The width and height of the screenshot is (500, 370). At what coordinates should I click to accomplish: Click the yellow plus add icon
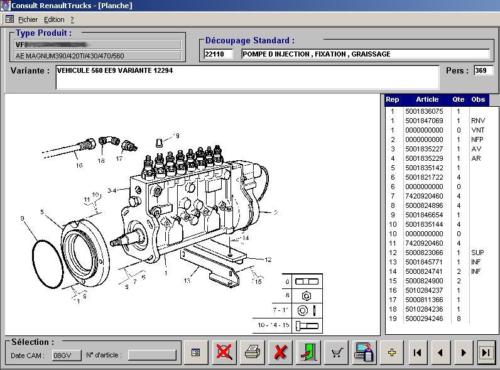392,352
